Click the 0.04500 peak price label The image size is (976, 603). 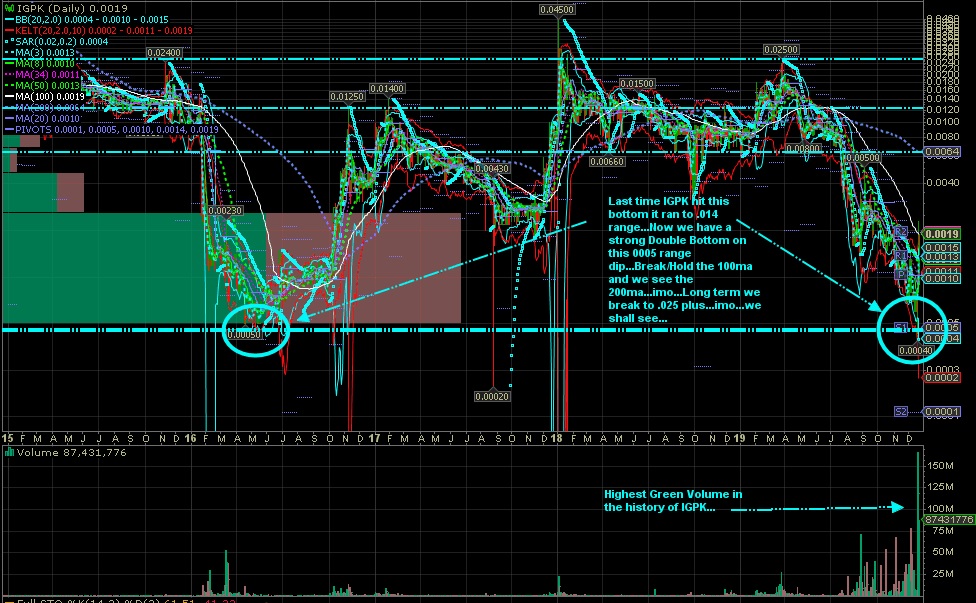[557, 9]
